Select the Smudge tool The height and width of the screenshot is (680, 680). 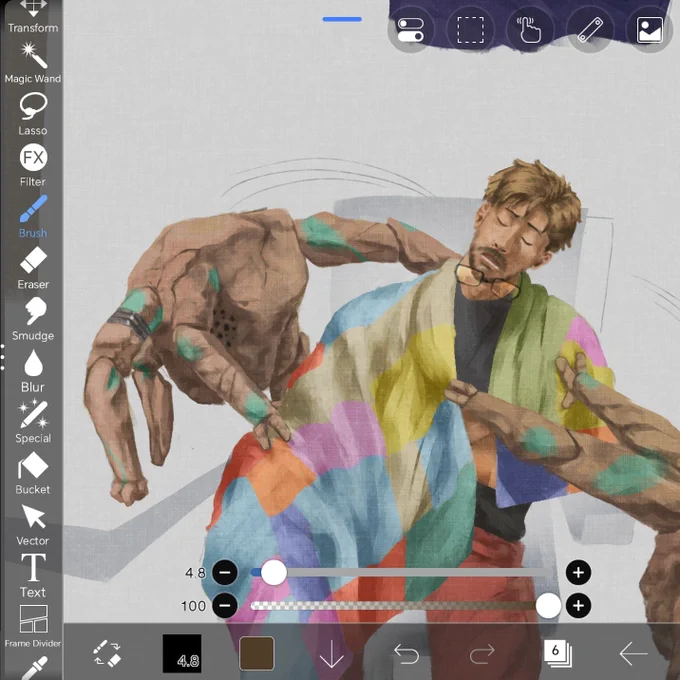click(33, 319)
